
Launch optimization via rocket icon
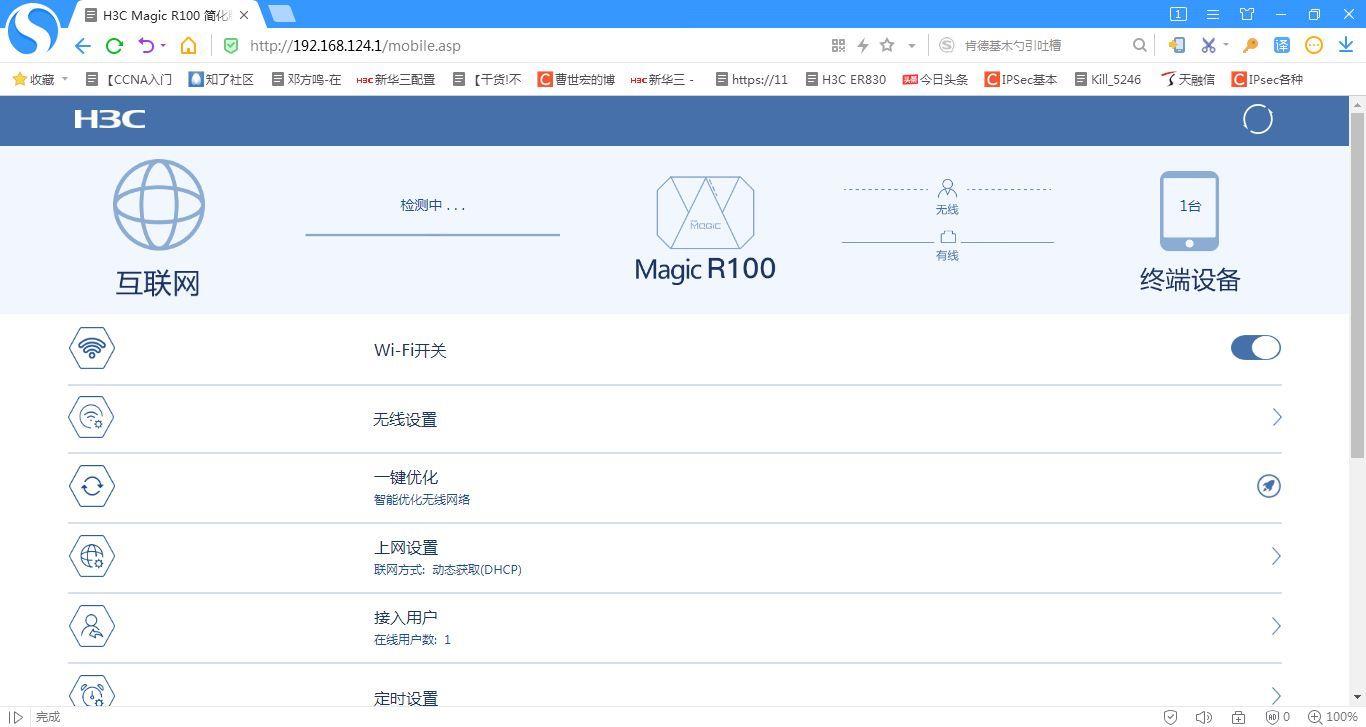tap(1268, 486)
